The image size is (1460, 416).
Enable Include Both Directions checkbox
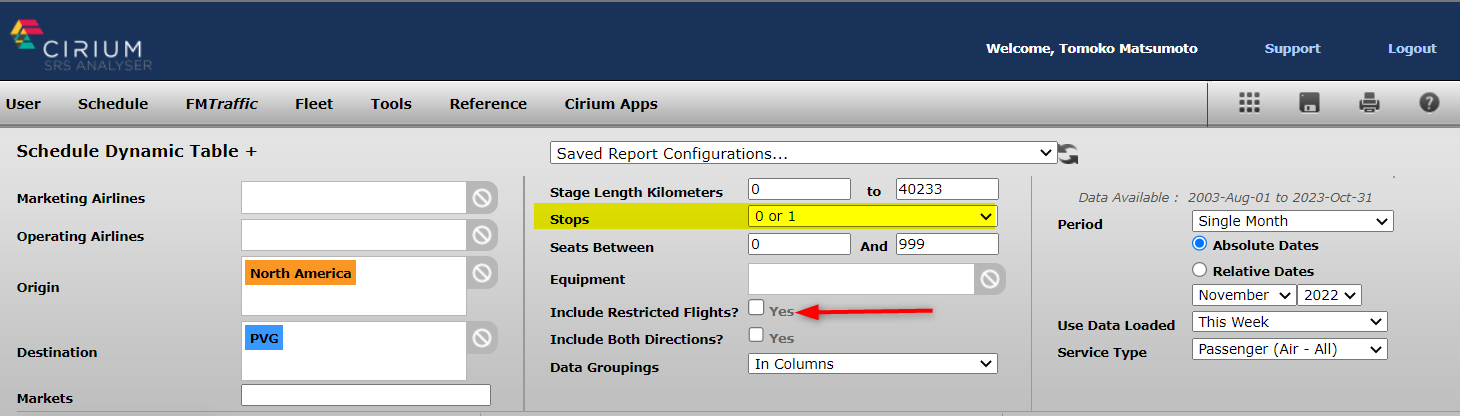click(x=757, y=335)
